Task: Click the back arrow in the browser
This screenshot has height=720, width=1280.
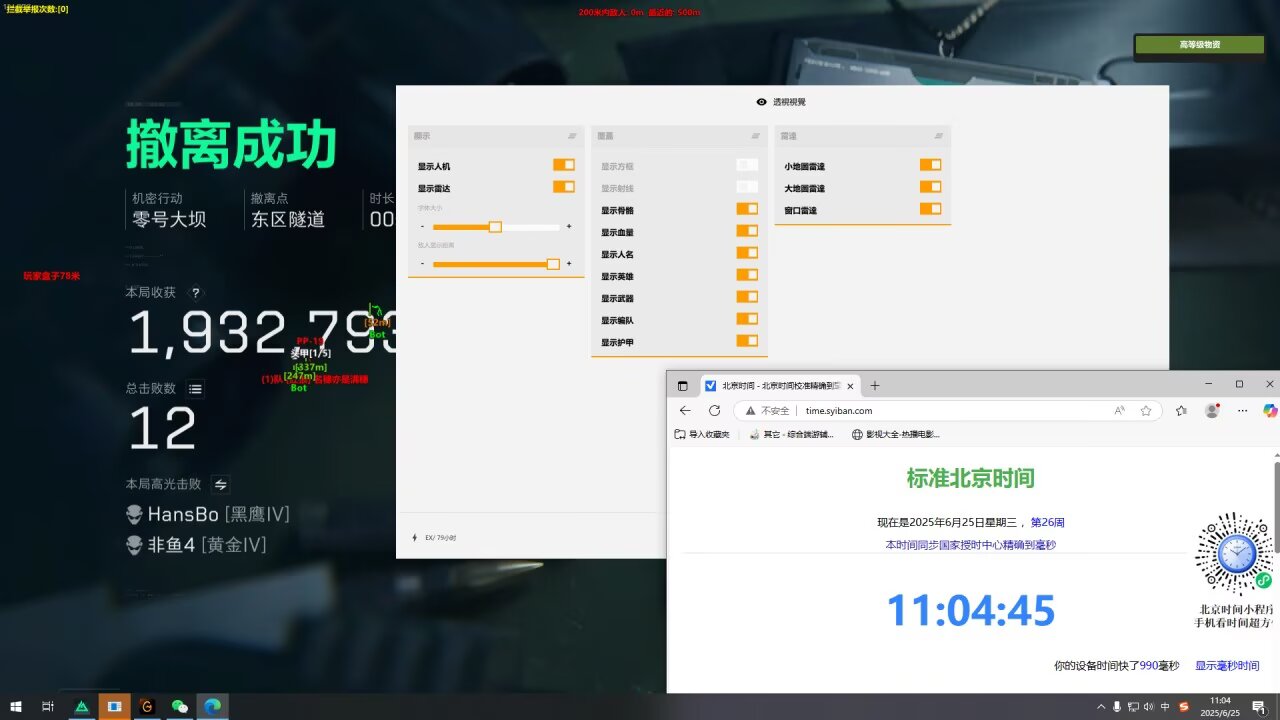Action: (x=685, y=410)
